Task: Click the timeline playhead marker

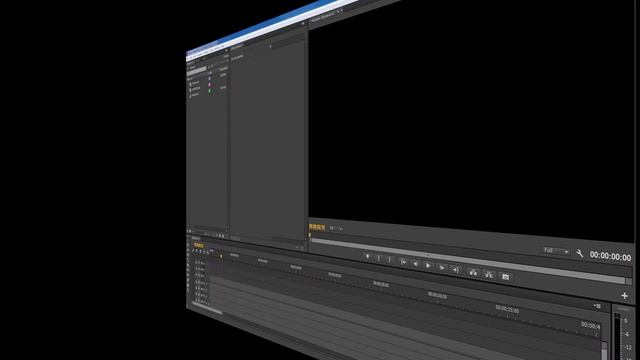Action: (221, 256)
